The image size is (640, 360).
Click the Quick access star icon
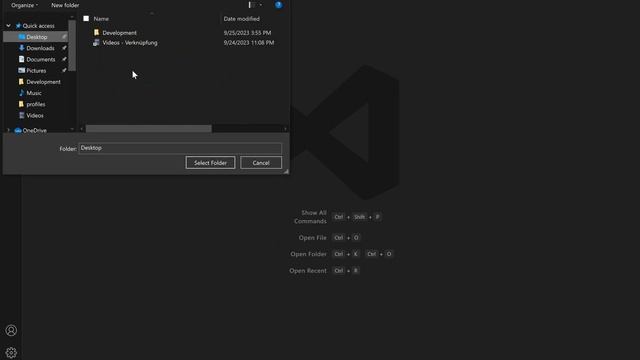(x=18, y=26)
